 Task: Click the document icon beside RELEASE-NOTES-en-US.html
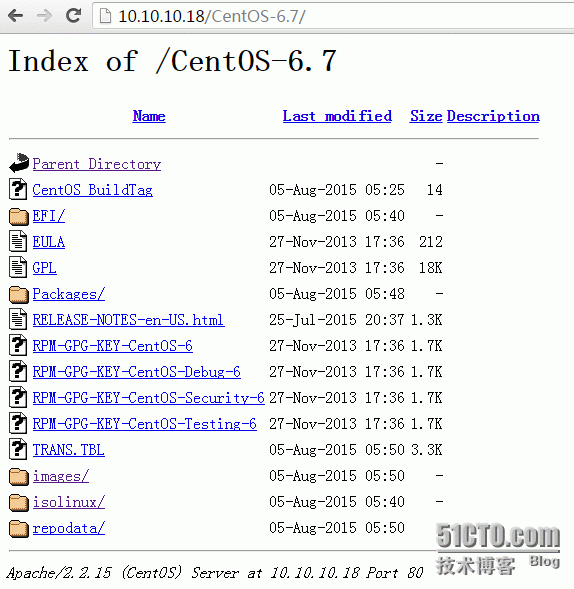point(18,319)
